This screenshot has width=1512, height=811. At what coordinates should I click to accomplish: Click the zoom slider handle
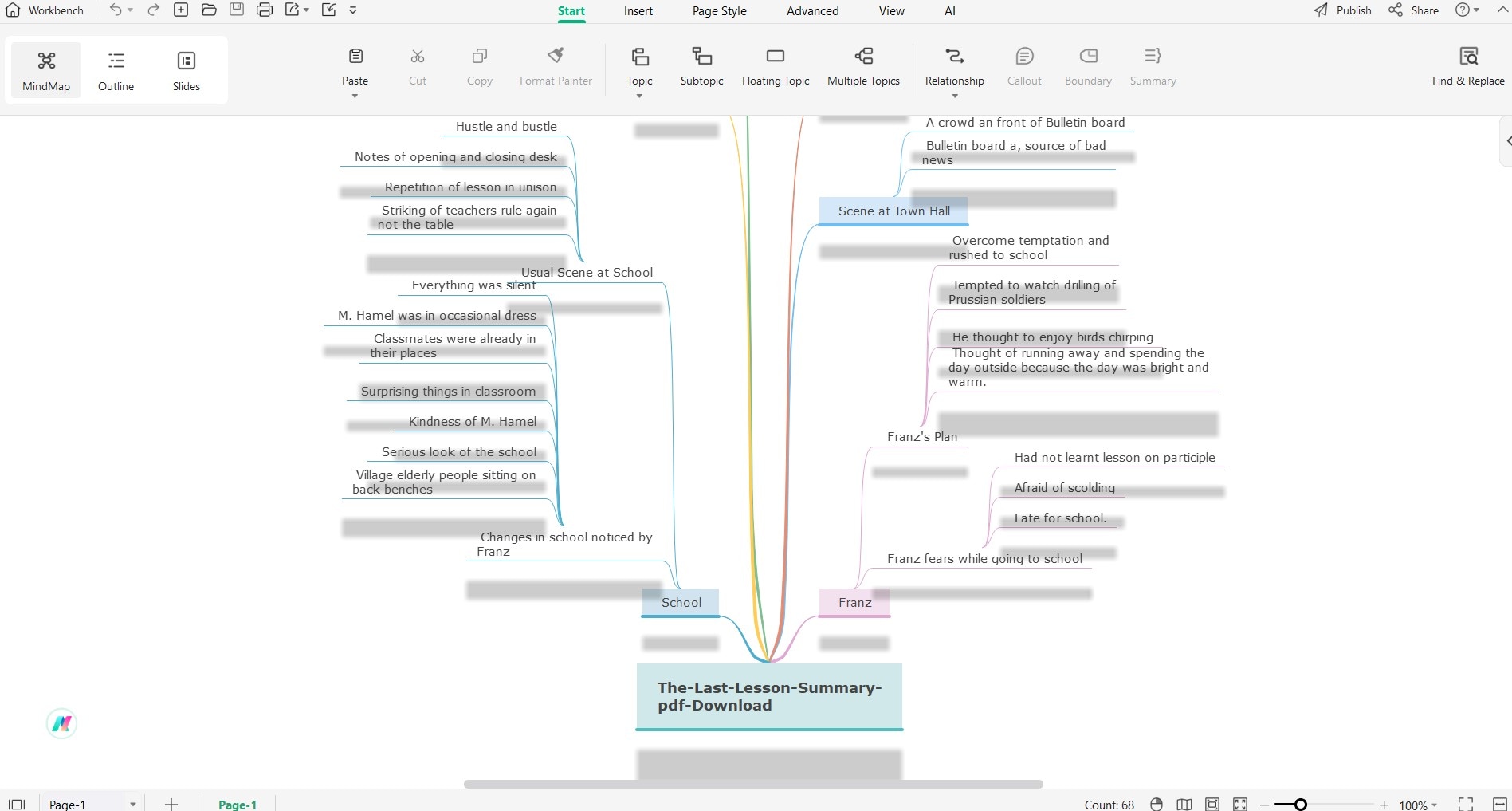[x=1301, y=804]
